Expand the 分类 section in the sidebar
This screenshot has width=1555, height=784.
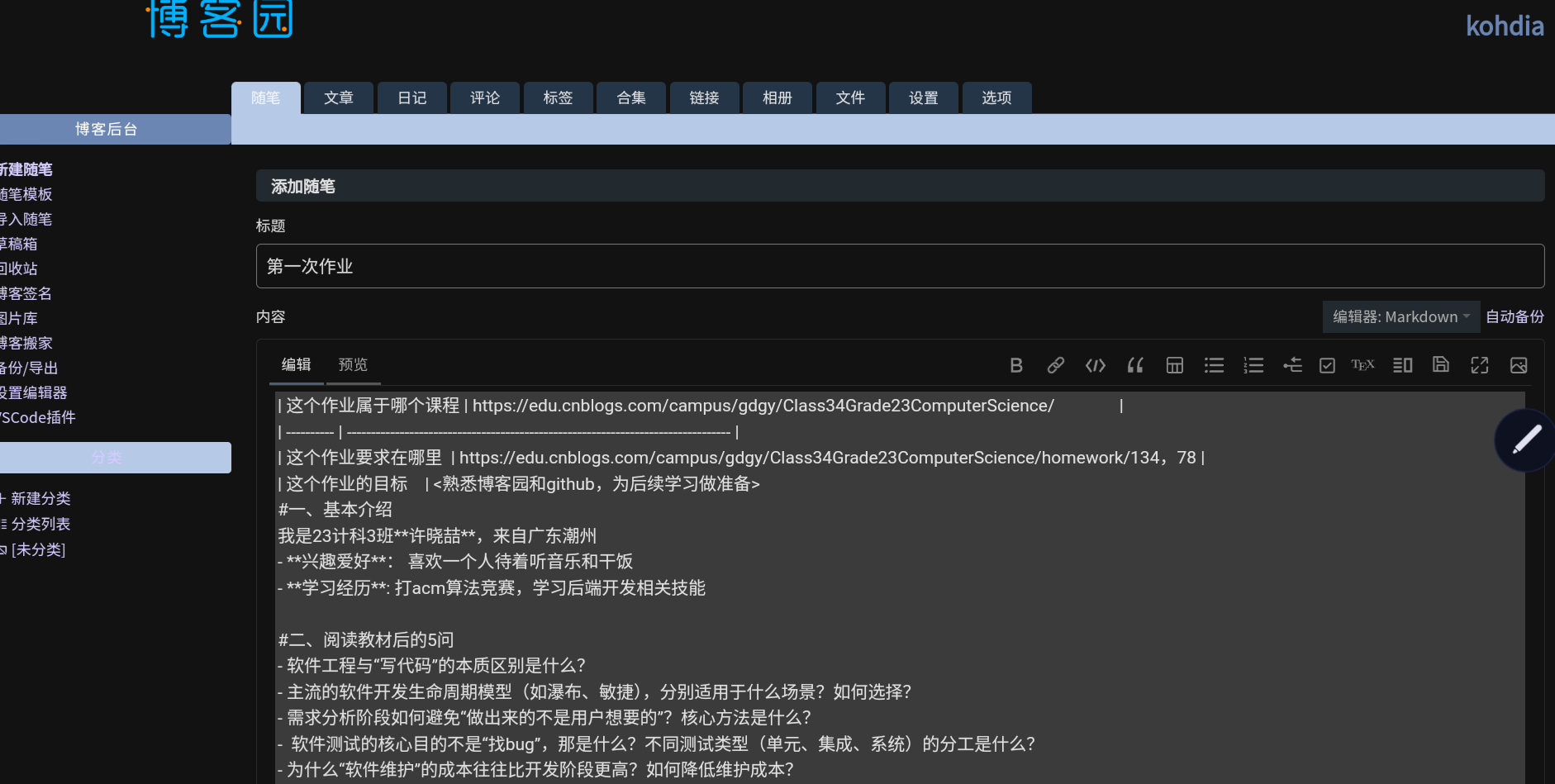[x=106, y=457]
